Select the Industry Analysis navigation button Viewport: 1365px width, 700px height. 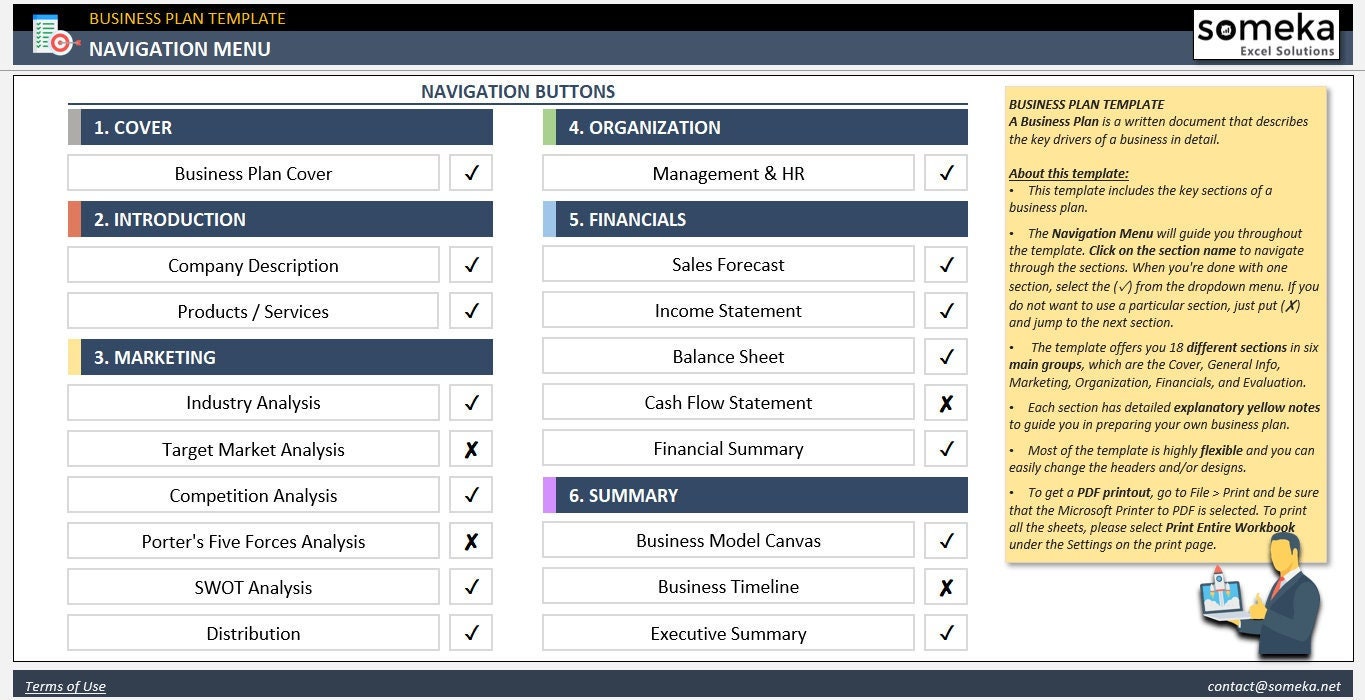pyautogui.click(x=253, y=402)
